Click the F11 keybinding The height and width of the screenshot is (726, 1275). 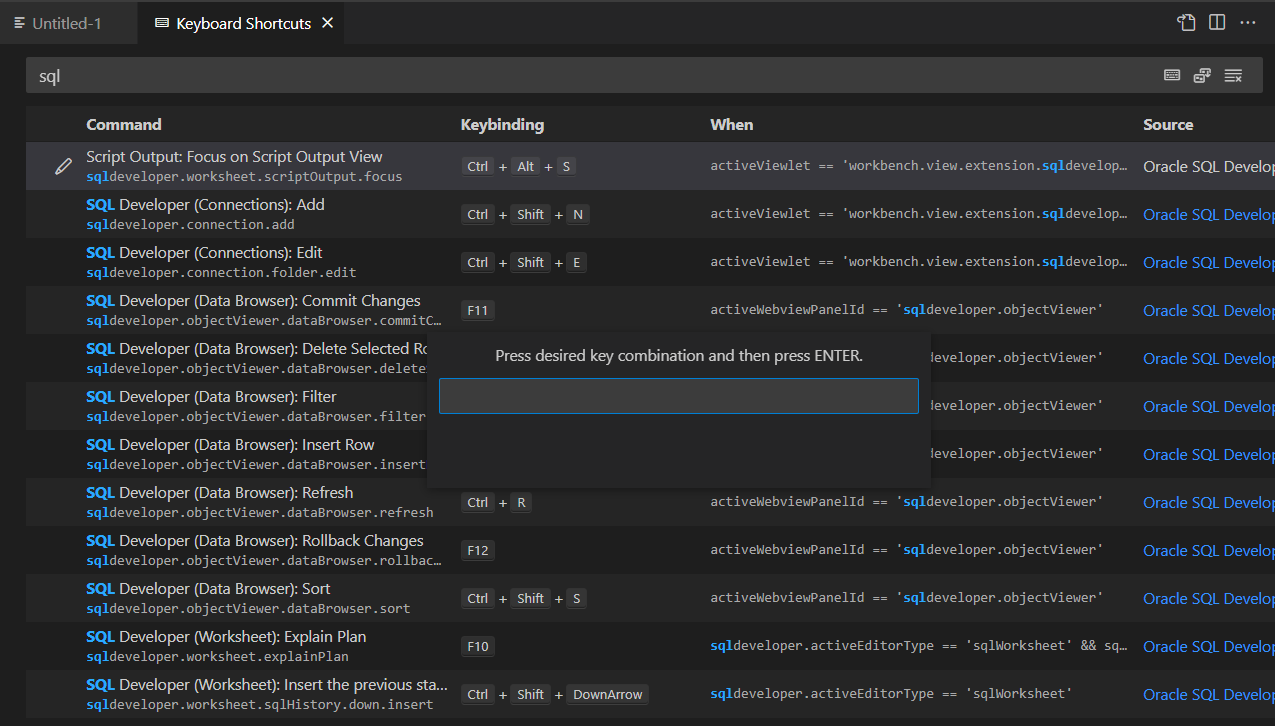478,311
